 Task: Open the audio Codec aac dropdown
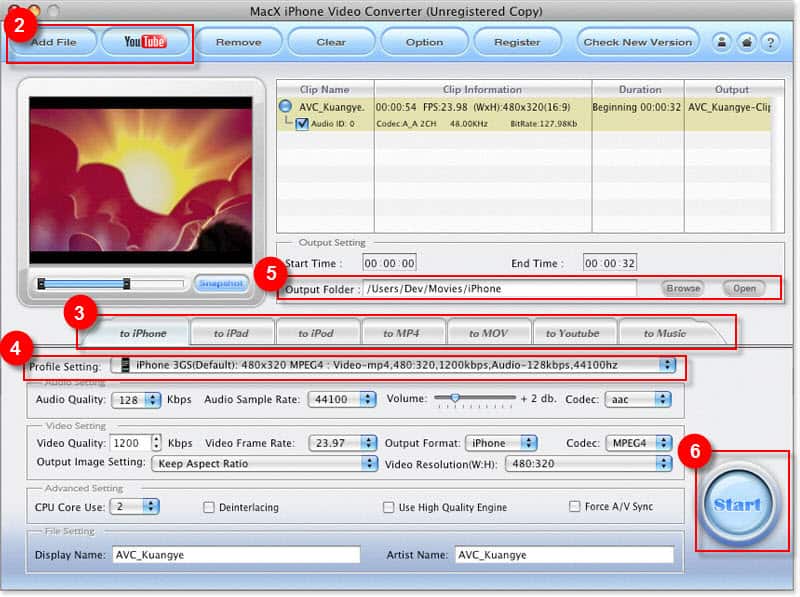(638, 399)
